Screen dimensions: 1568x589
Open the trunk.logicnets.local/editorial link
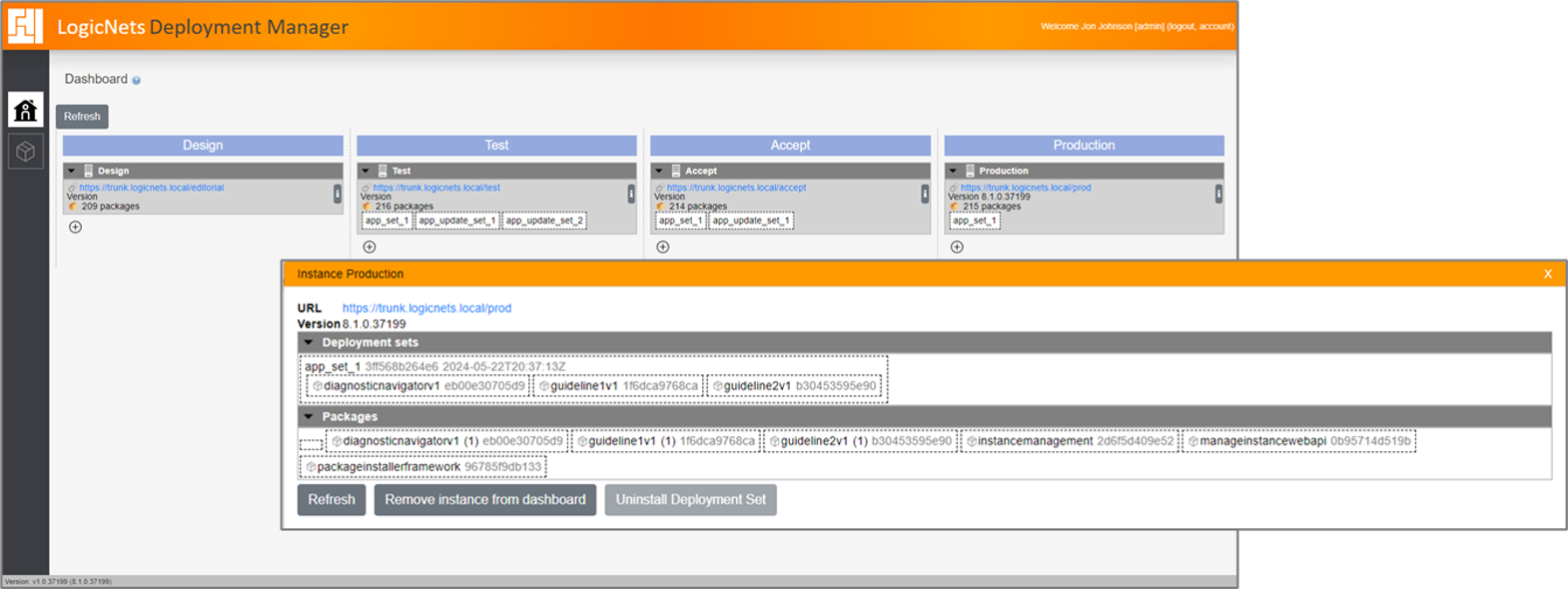152,188
